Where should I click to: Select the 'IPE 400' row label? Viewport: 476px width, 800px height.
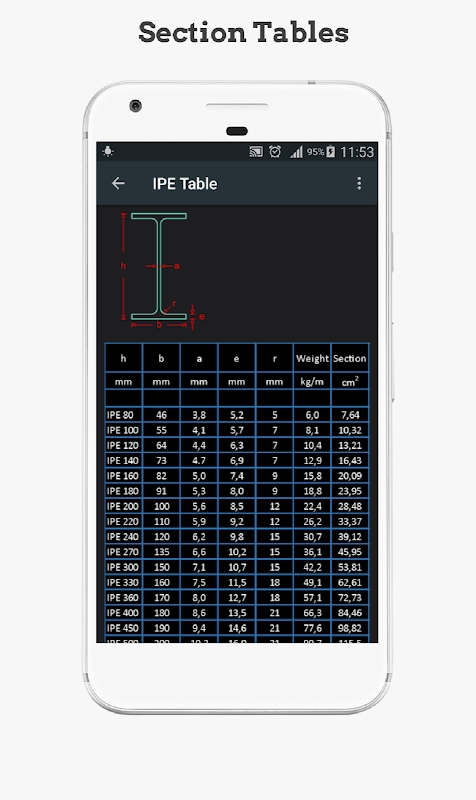pos(122,613)
